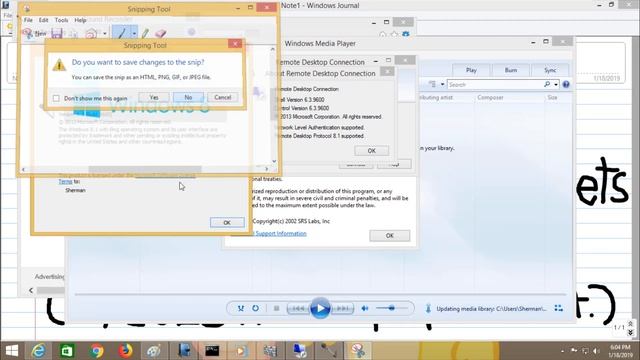Image resolution: width=640 pixels, height=360 pixels.
Task: Click Support Information link in media player dialog
Action: click(281, 233)
